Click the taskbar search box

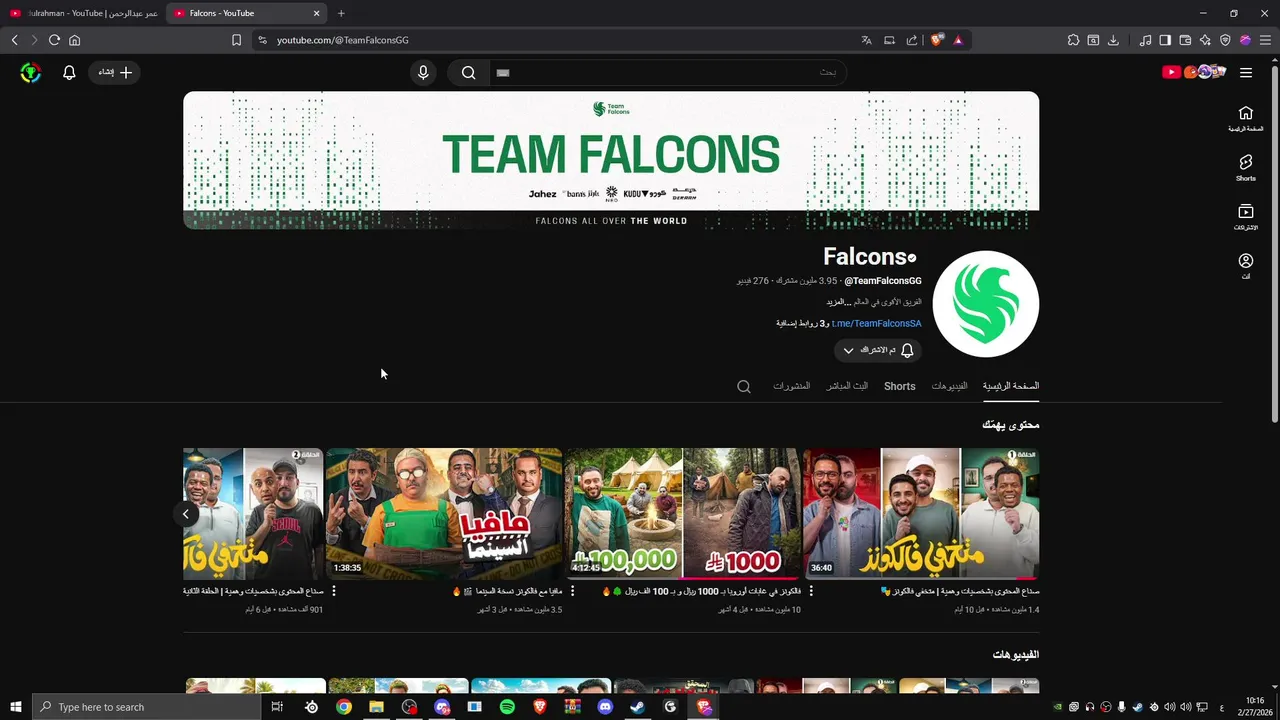[146, 707]
